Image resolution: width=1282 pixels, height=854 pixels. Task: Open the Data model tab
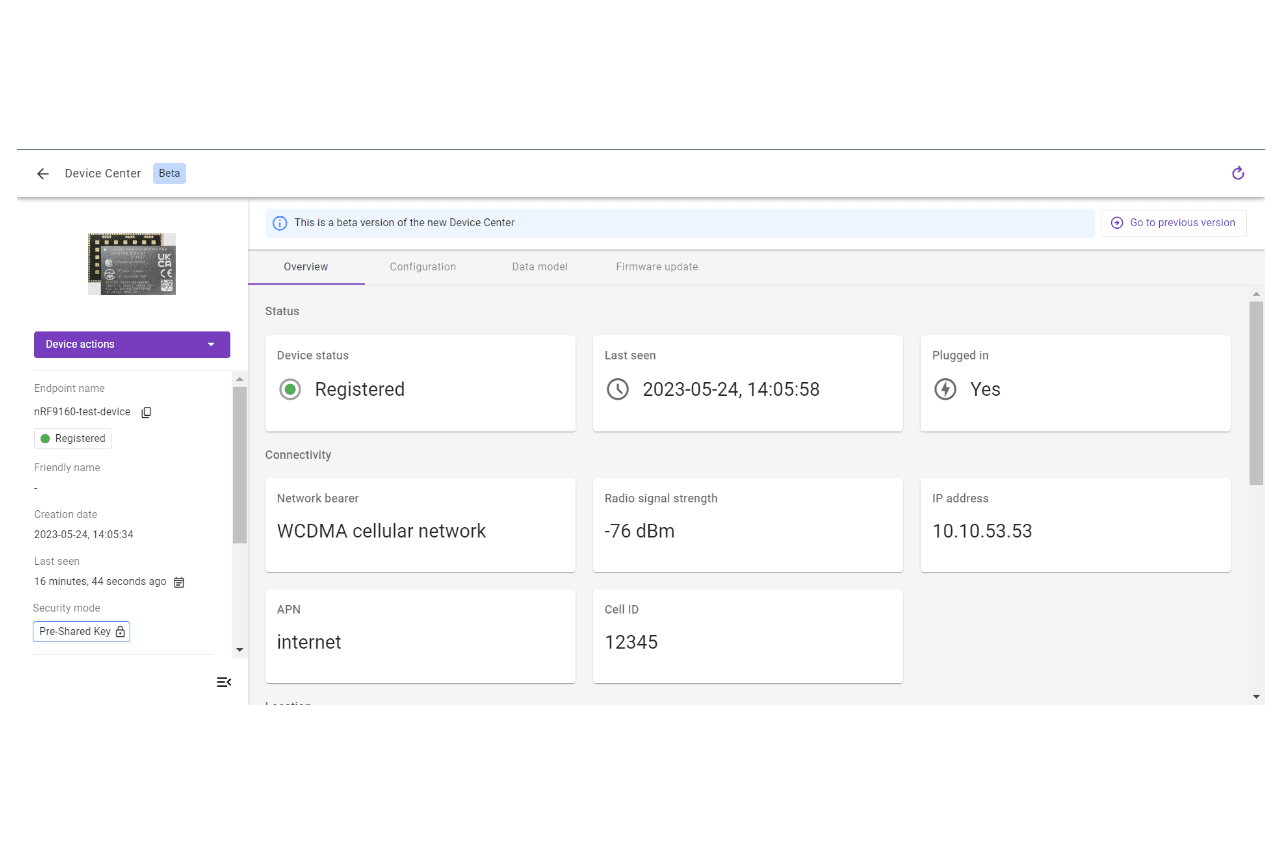[539, 267]
